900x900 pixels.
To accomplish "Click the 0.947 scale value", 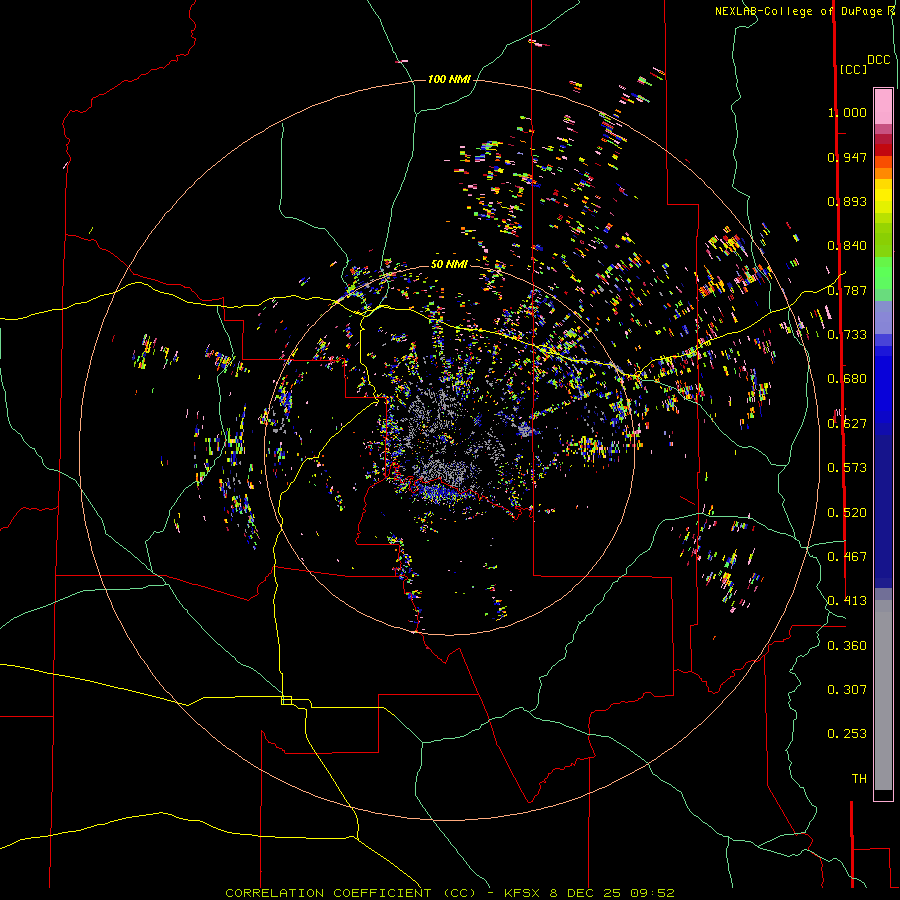I will click(847, 157).
